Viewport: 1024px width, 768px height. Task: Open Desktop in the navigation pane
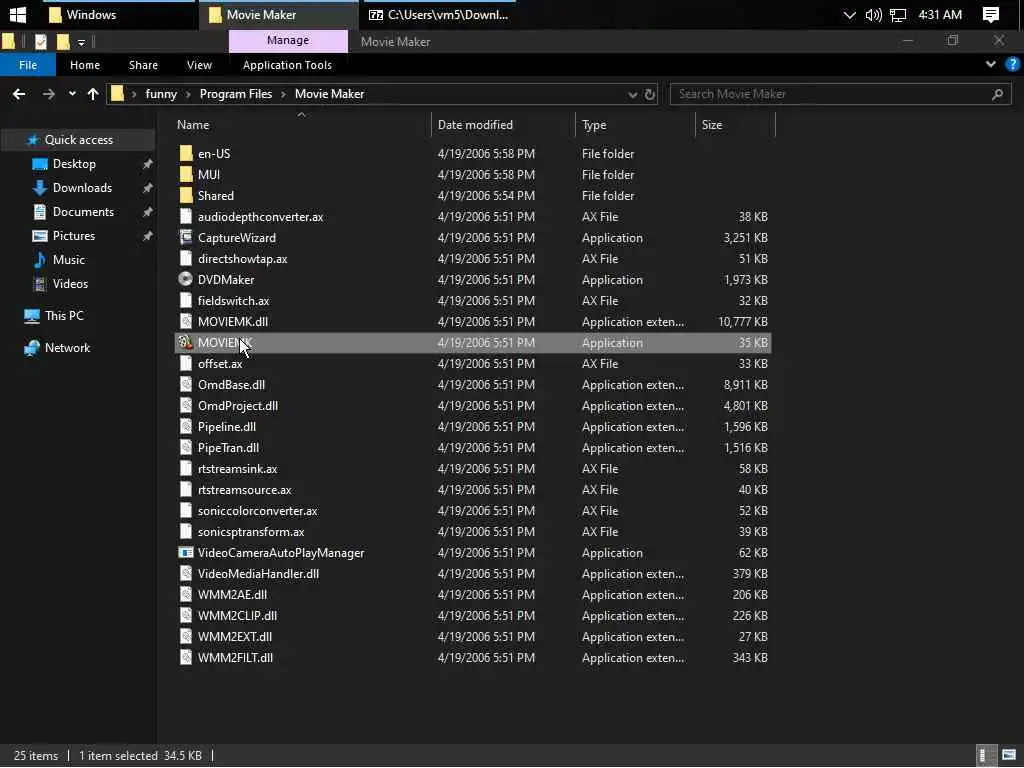[74, 164]
